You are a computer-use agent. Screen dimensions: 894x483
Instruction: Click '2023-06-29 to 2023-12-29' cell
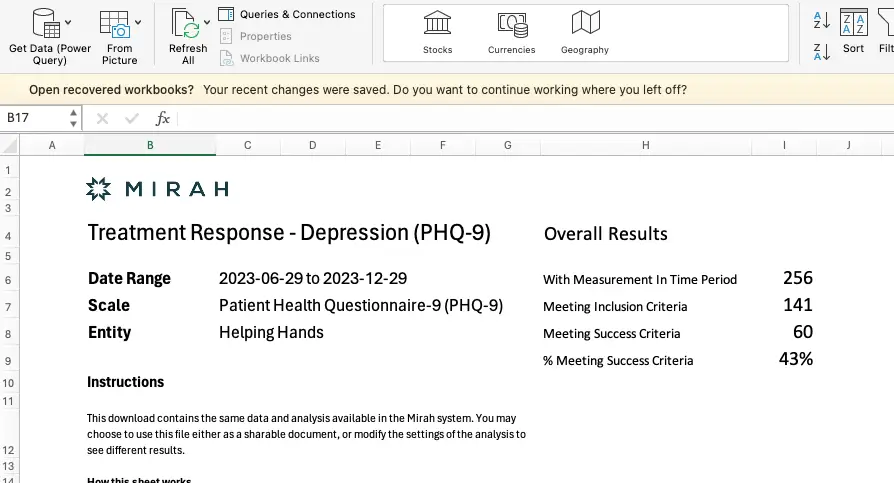click(x=313, y=278)
